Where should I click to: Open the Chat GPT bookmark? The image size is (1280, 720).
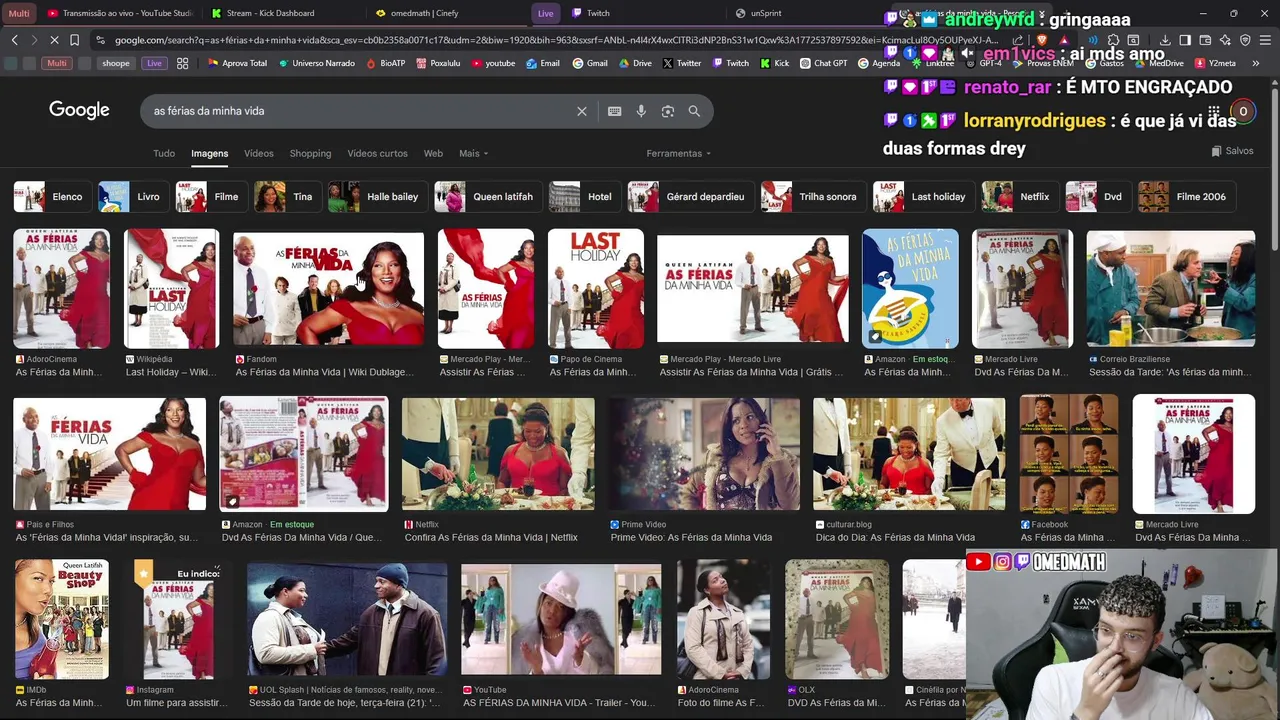(823, 63)
